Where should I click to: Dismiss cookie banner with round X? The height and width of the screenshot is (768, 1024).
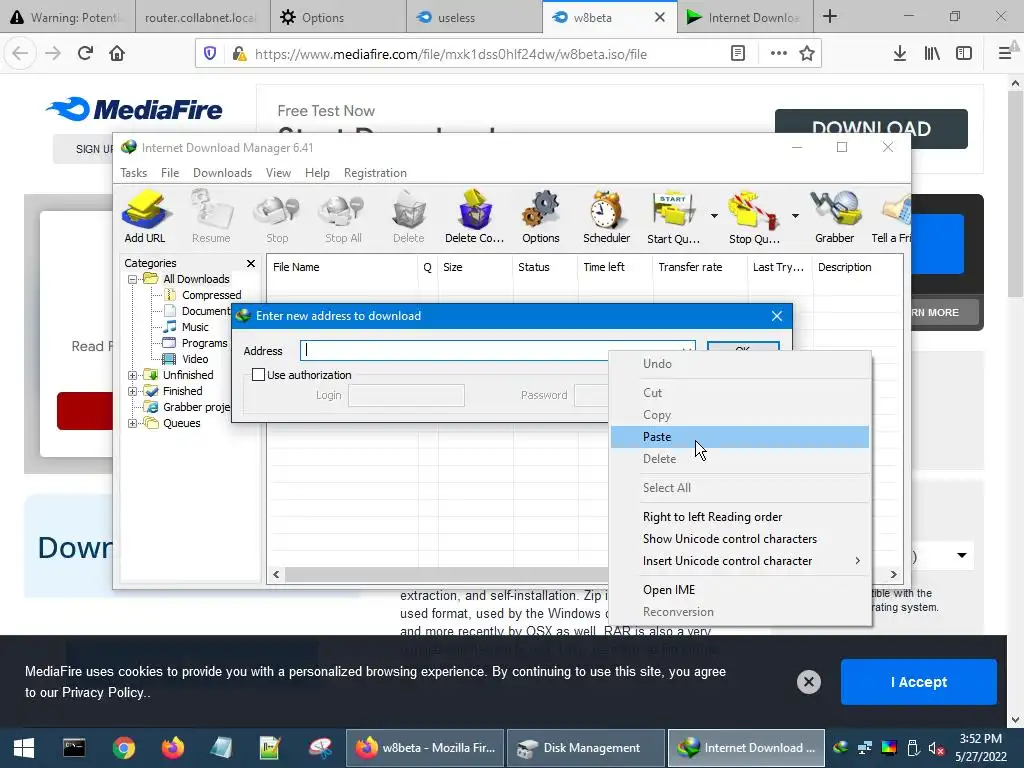pos(808,682)
